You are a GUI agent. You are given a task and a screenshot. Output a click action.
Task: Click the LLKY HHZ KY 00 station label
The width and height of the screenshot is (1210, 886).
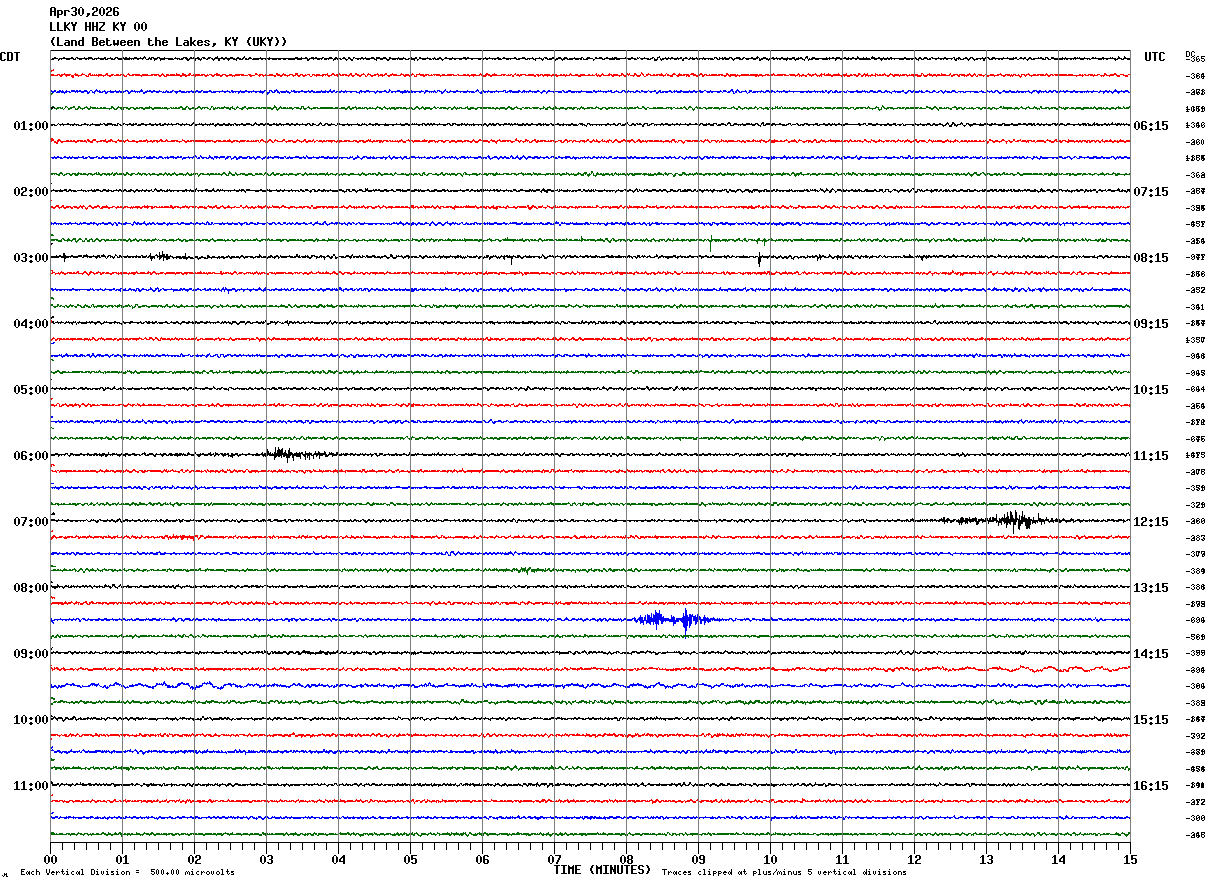pos(98,27)
